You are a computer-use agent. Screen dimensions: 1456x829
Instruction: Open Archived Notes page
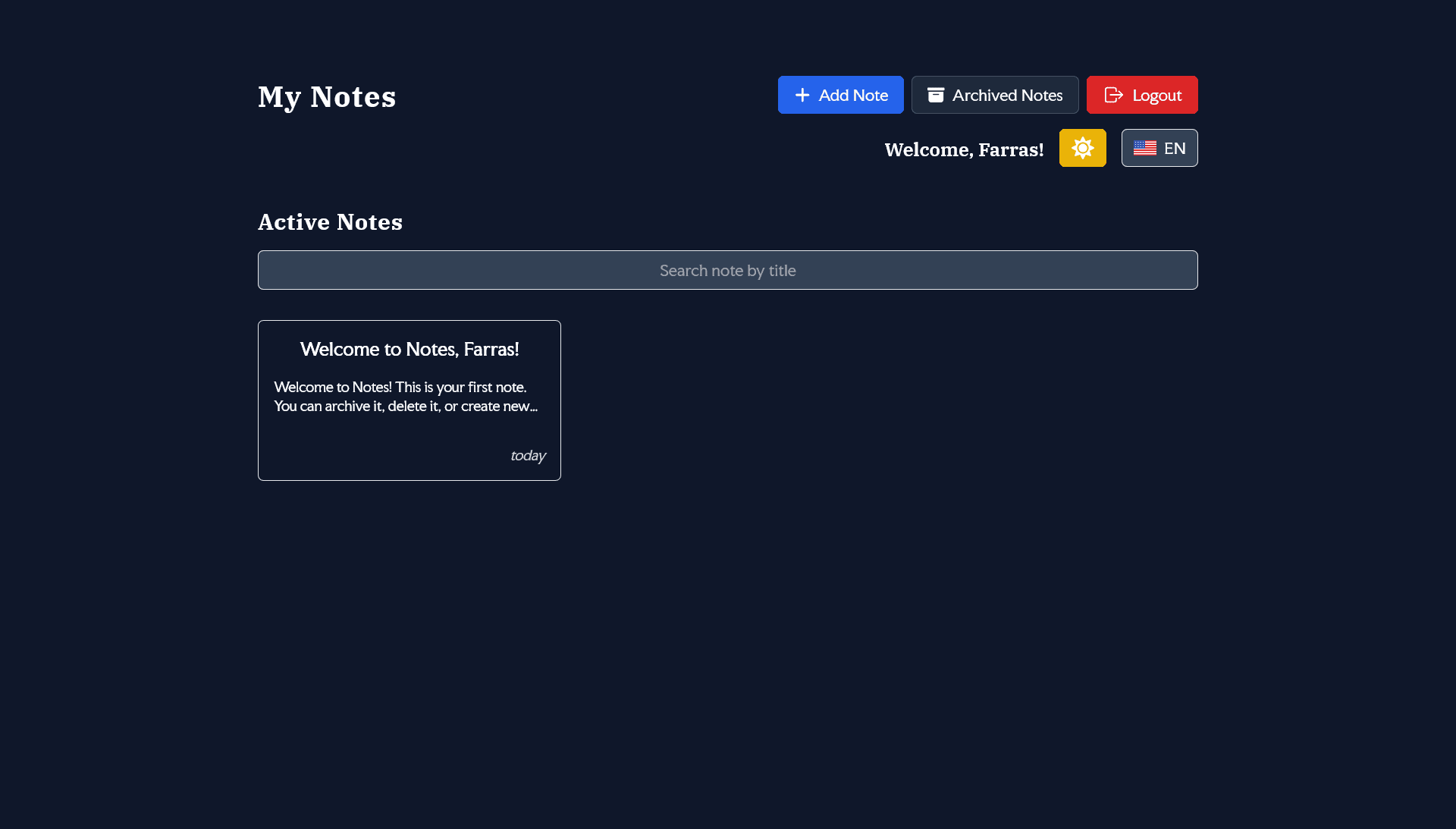click(994, 95)
